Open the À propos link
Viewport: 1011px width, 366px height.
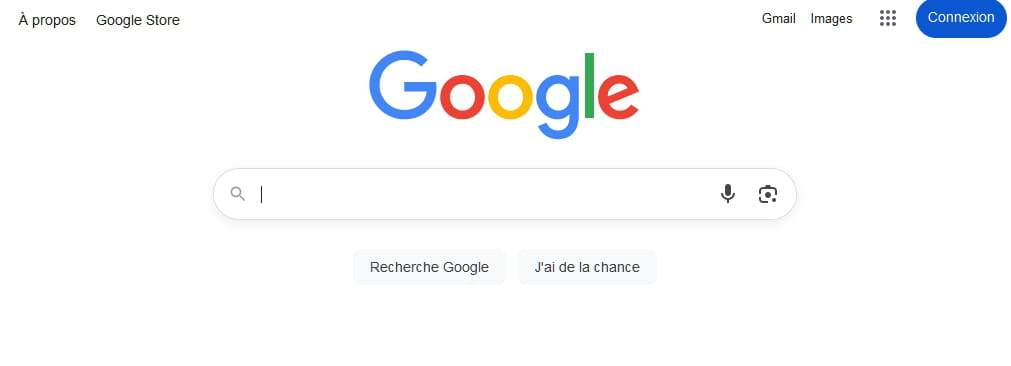47,20
